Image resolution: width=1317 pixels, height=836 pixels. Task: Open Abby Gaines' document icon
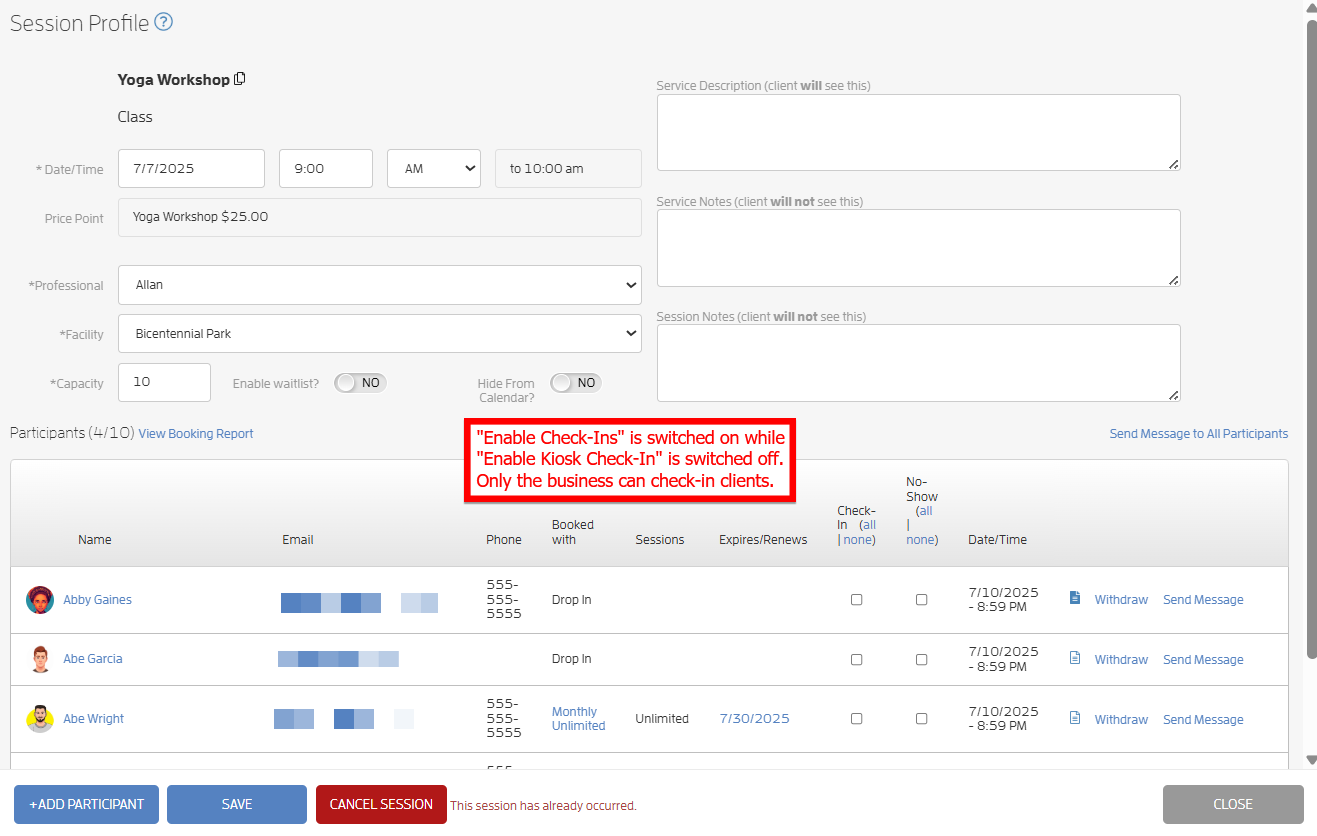pos(1075,598)
